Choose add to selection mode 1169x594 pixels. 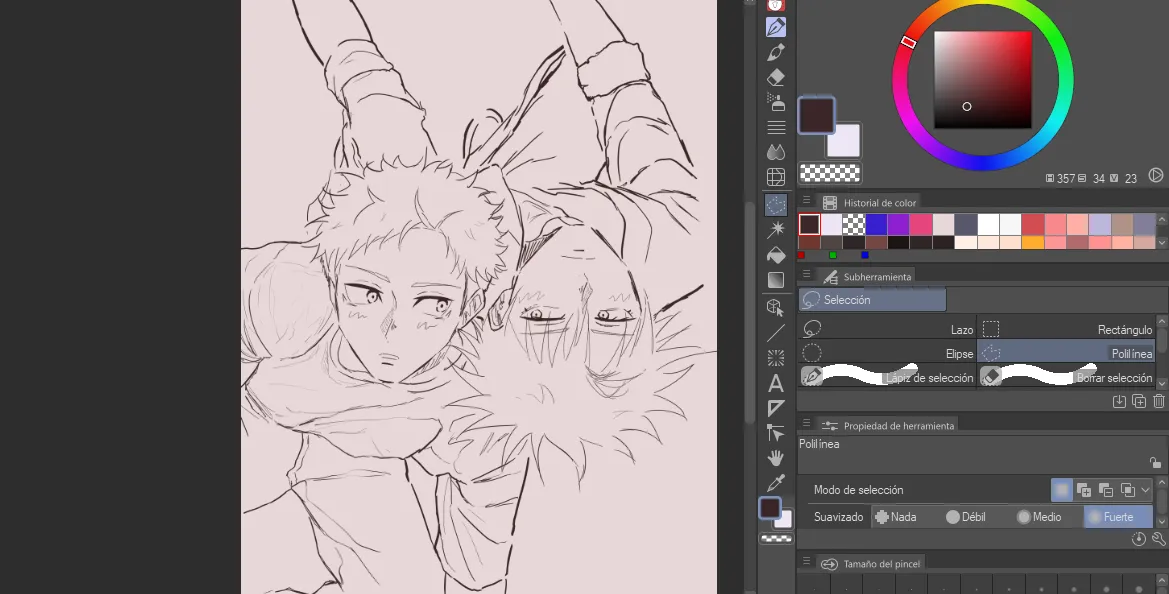pos(1084,490)
